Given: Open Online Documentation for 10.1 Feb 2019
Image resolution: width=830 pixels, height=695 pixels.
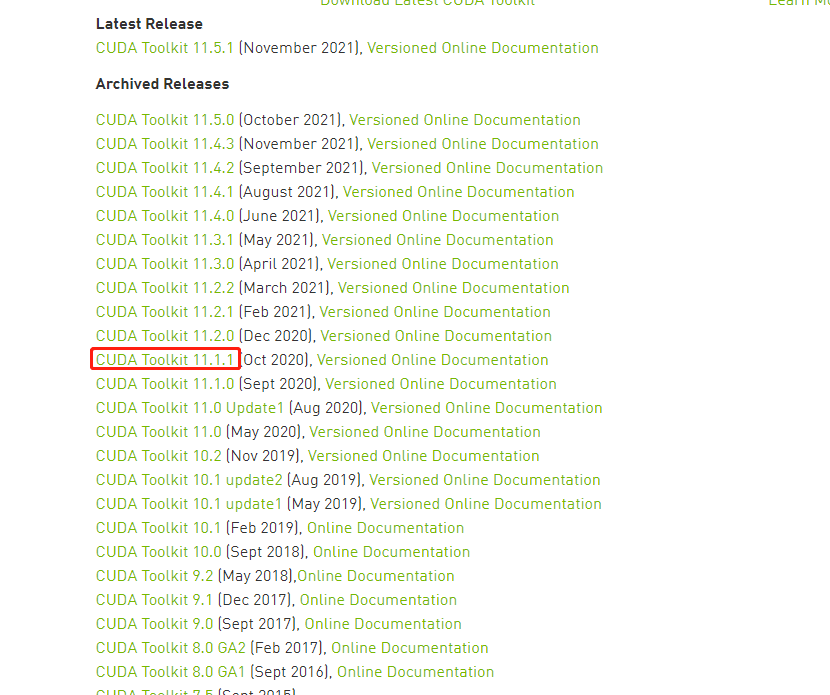Looking at the screenshot, I should (385, 528).
